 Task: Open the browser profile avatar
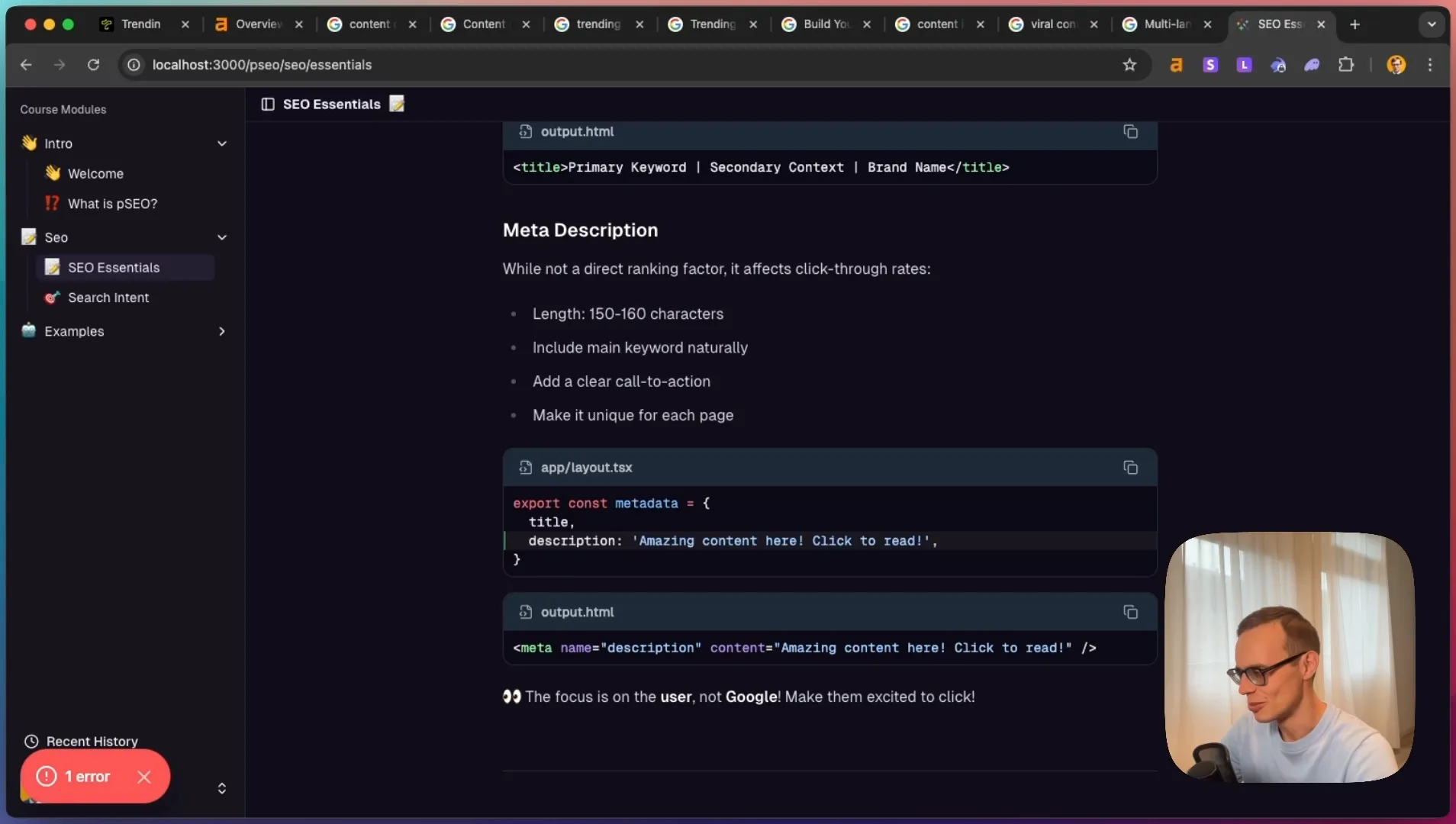[x=1396, y=65]
